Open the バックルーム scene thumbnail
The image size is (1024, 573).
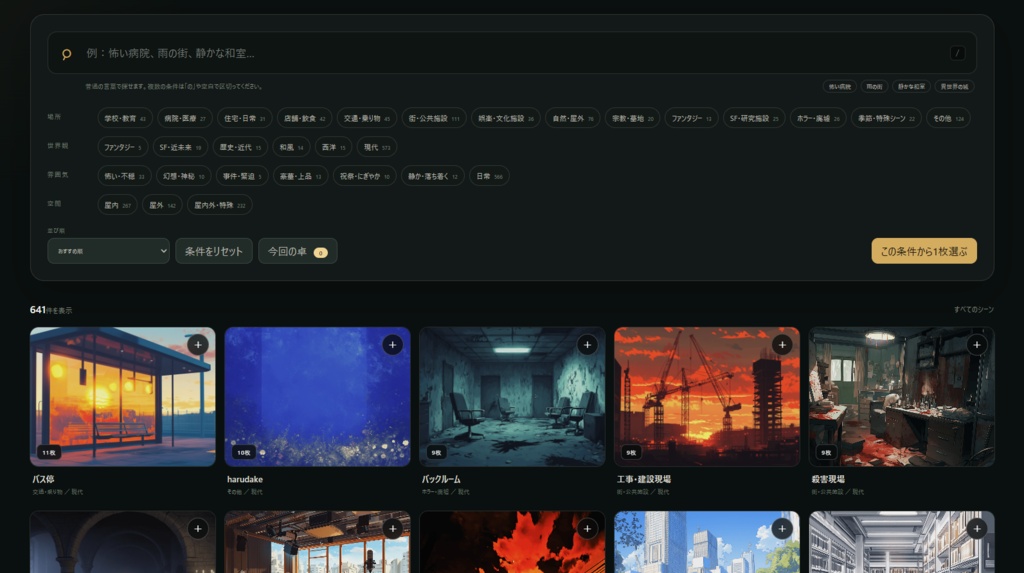512,397
